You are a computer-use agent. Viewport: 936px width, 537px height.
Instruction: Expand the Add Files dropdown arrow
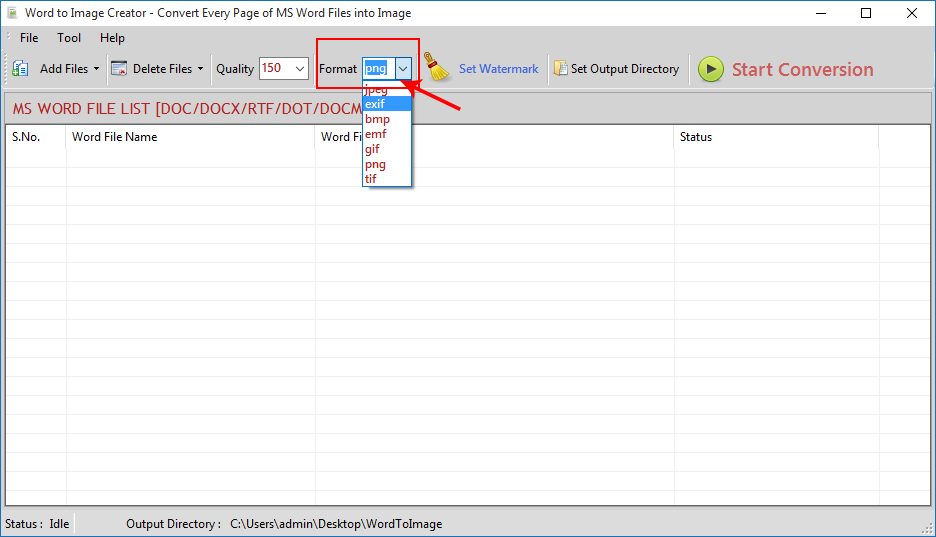(x=97, y=69)
